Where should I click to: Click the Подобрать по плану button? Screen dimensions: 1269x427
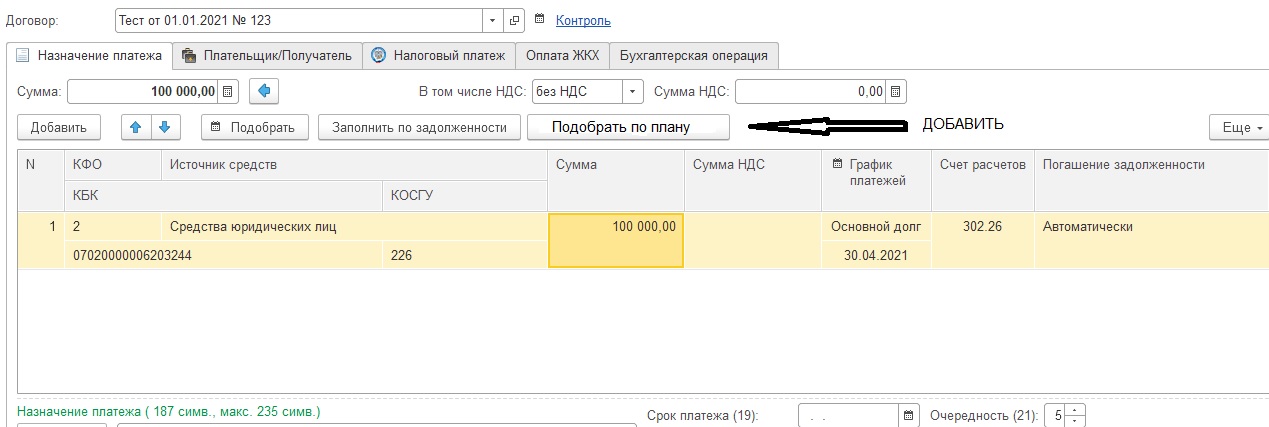click(x=628, y=127)
